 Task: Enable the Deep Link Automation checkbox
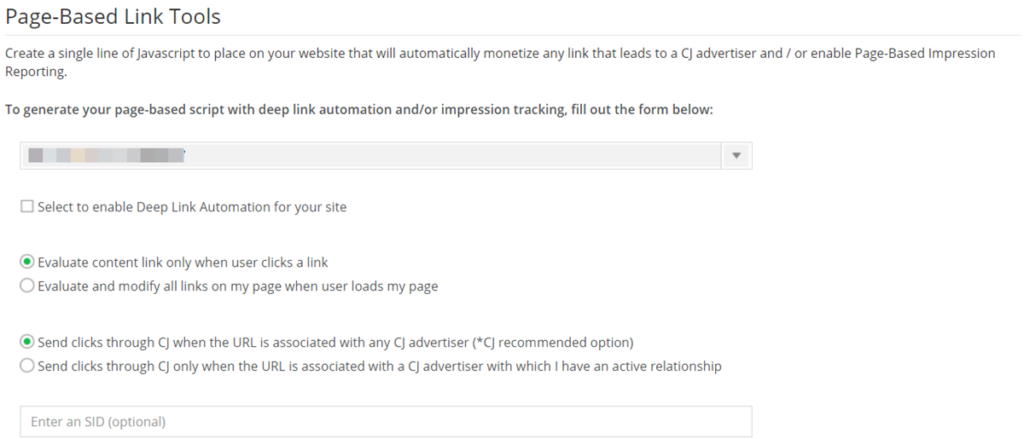(27, 207)
